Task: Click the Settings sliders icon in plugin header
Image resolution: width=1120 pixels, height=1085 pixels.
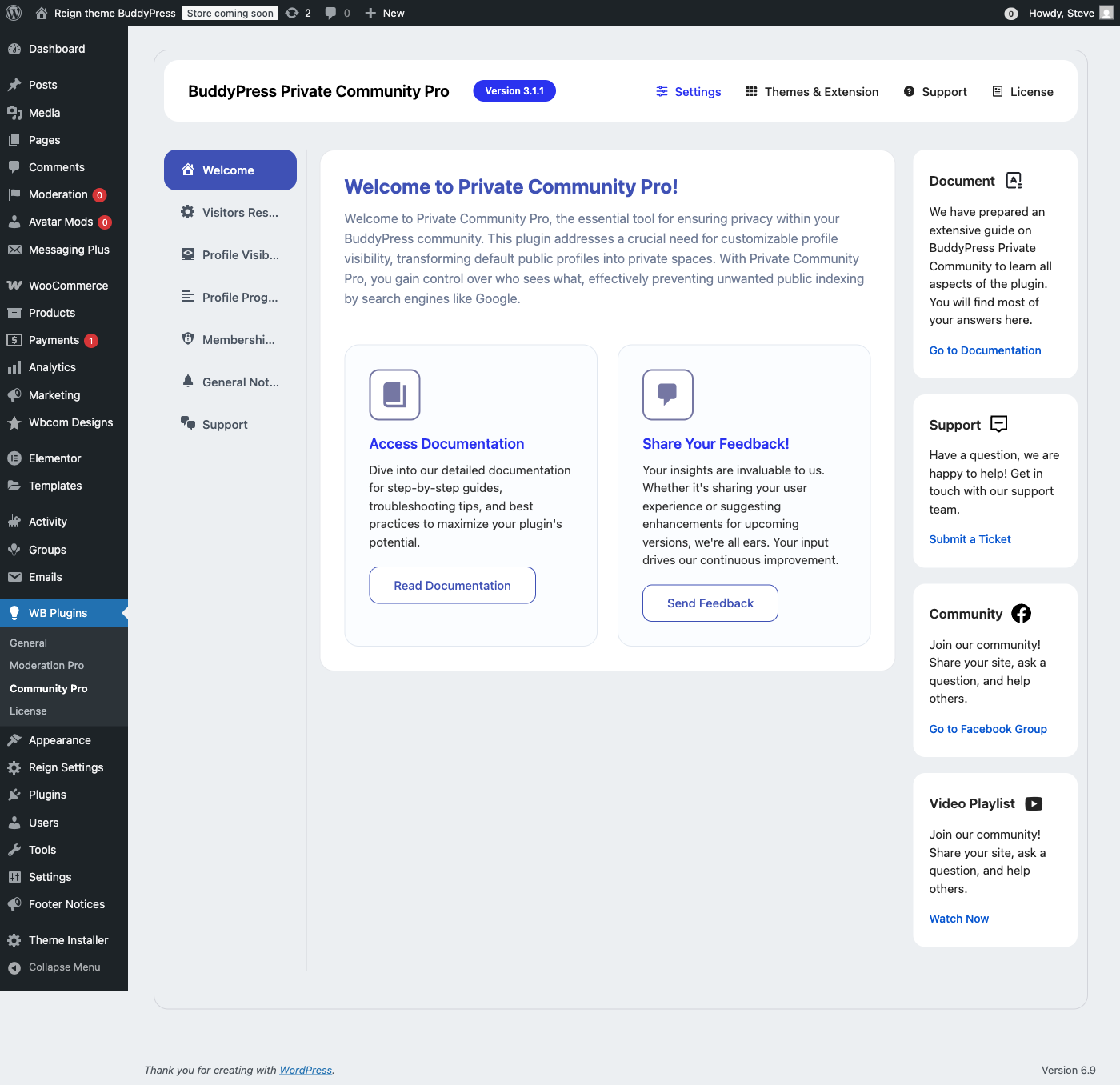Action: pos(662,91)
